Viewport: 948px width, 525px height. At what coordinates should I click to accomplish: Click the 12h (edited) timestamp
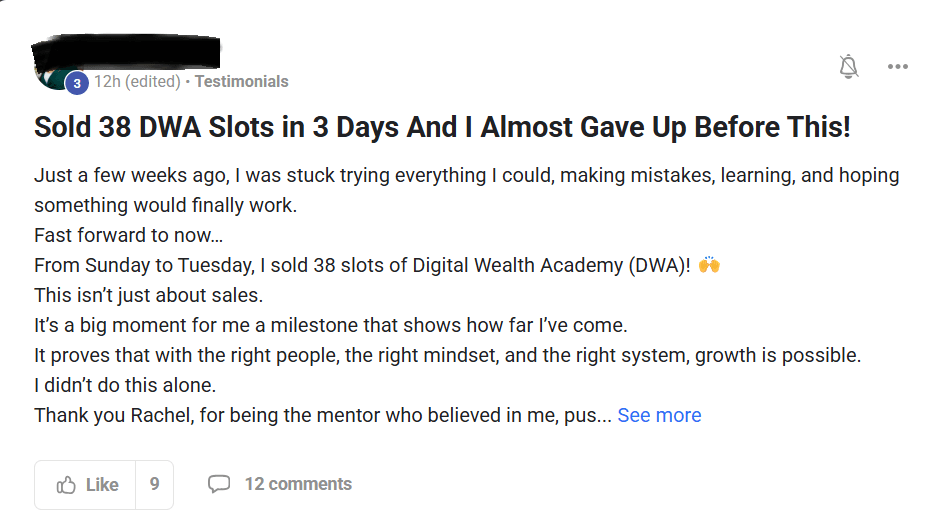tap(137, 82)
